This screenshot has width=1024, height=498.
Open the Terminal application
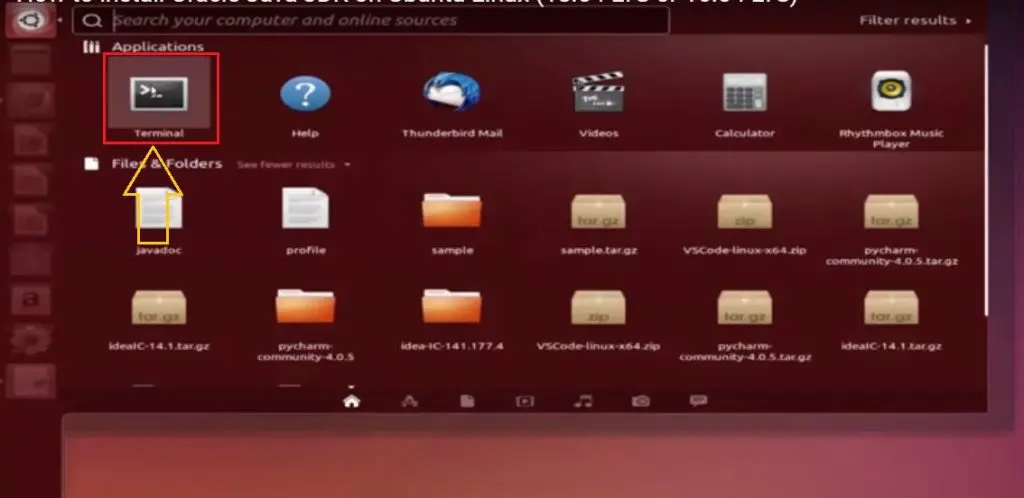pos(159,99)
